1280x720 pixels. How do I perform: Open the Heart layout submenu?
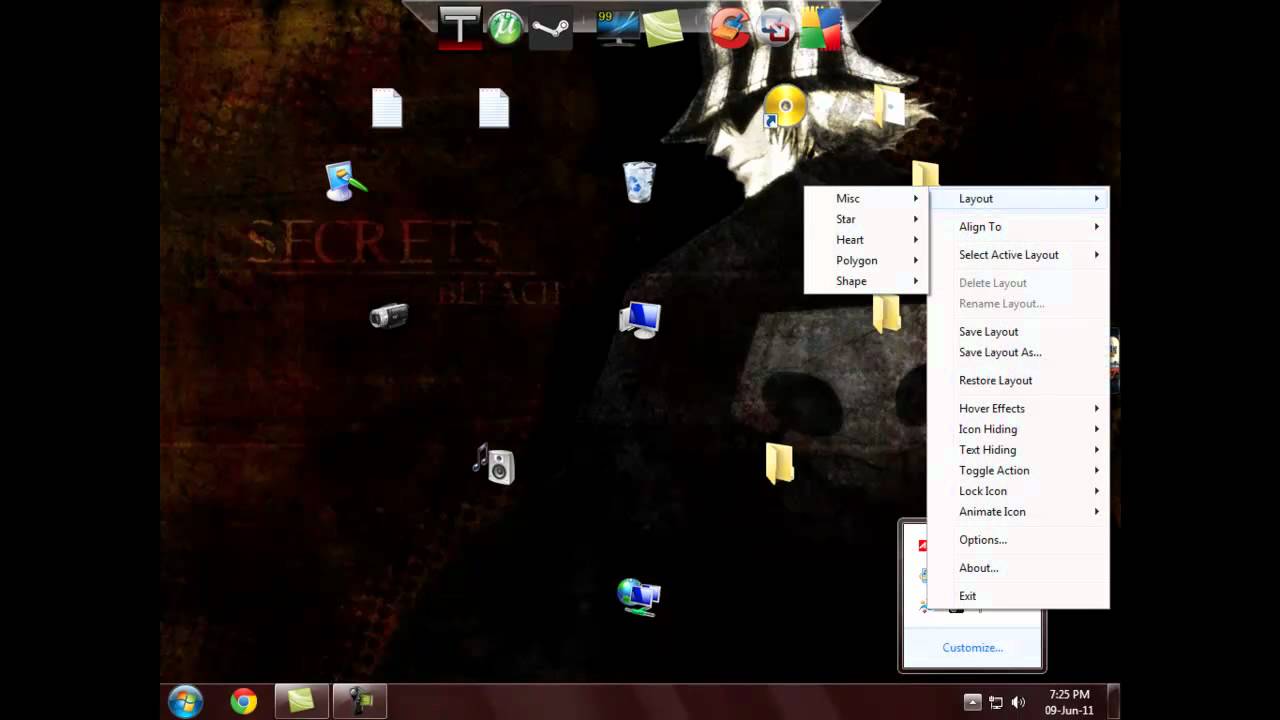[866, 240]
